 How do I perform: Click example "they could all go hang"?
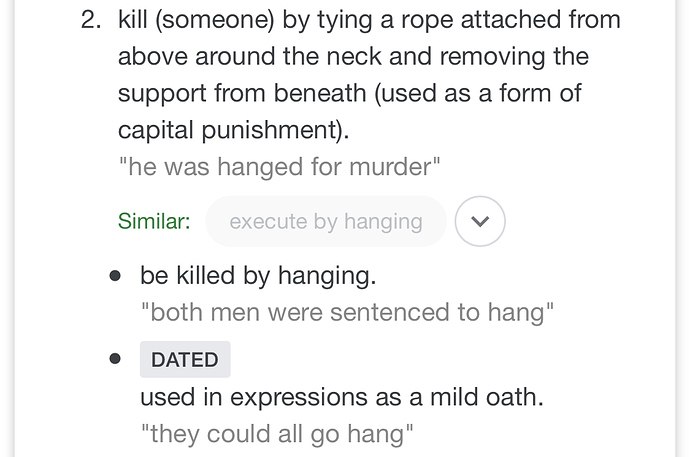(x=277, y=433)
